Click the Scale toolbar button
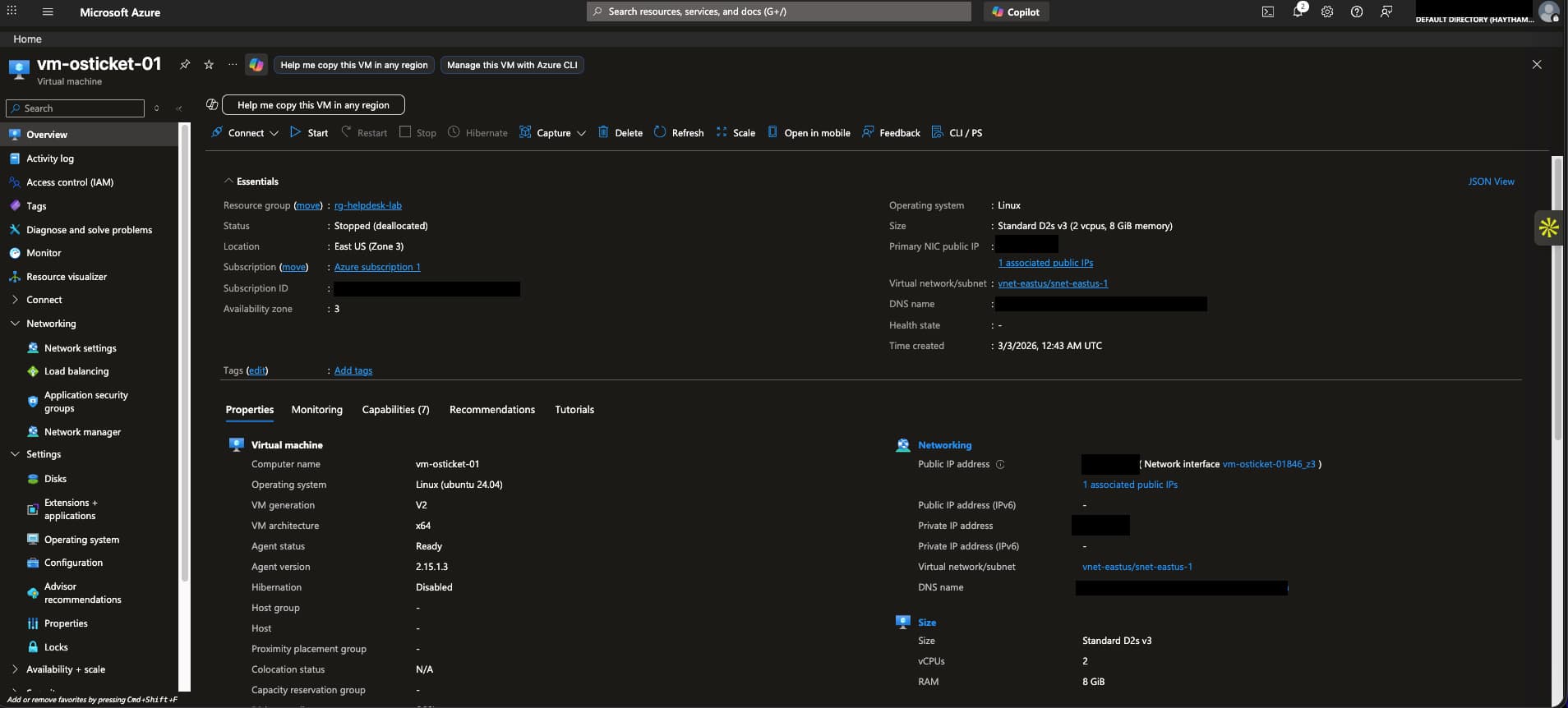 736,132
